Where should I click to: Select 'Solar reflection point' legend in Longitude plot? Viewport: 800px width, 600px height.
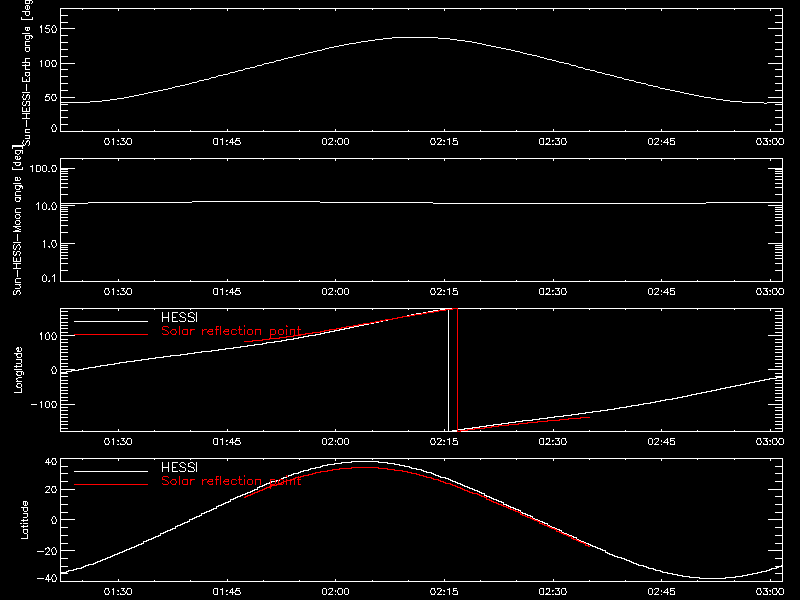(231, 331)
